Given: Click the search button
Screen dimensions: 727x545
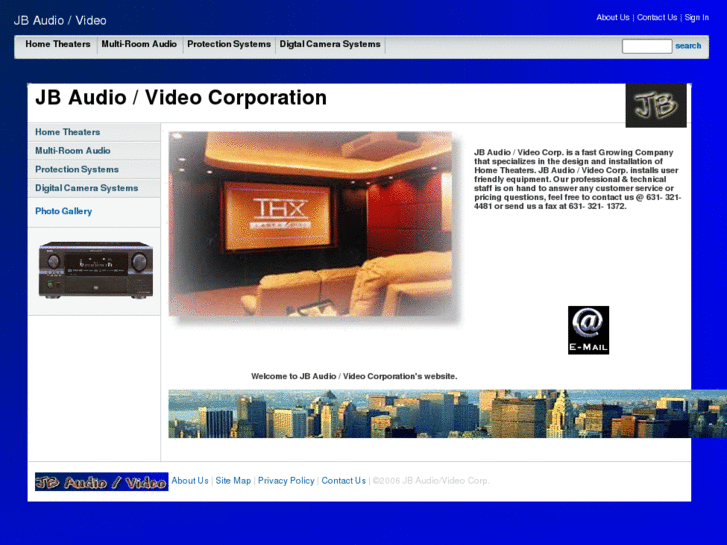Looking at the screenshot, I should click(x=688, y=46).
